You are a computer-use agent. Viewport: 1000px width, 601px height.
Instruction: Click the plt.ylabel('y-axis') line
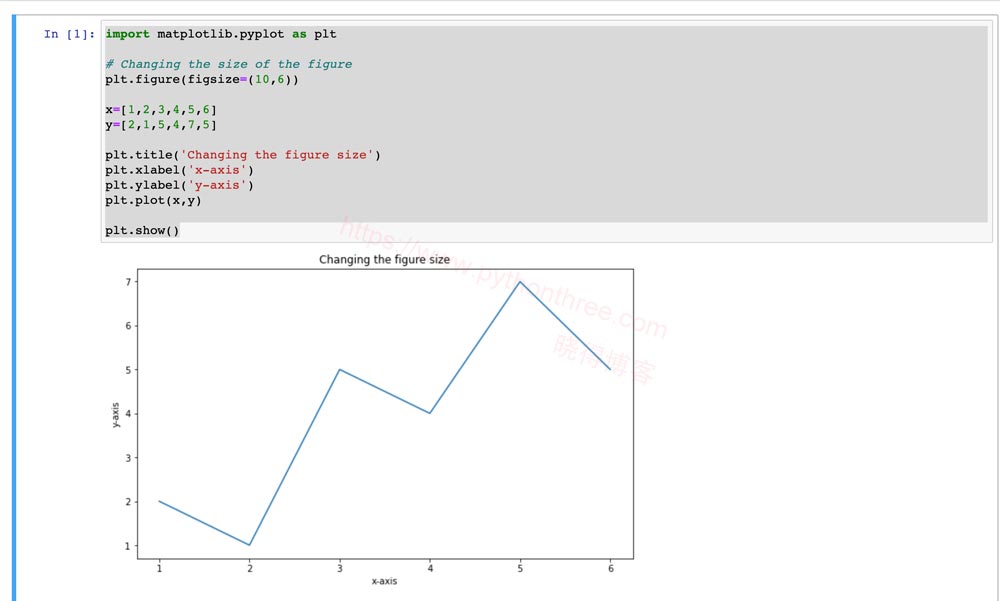(179, 186)
